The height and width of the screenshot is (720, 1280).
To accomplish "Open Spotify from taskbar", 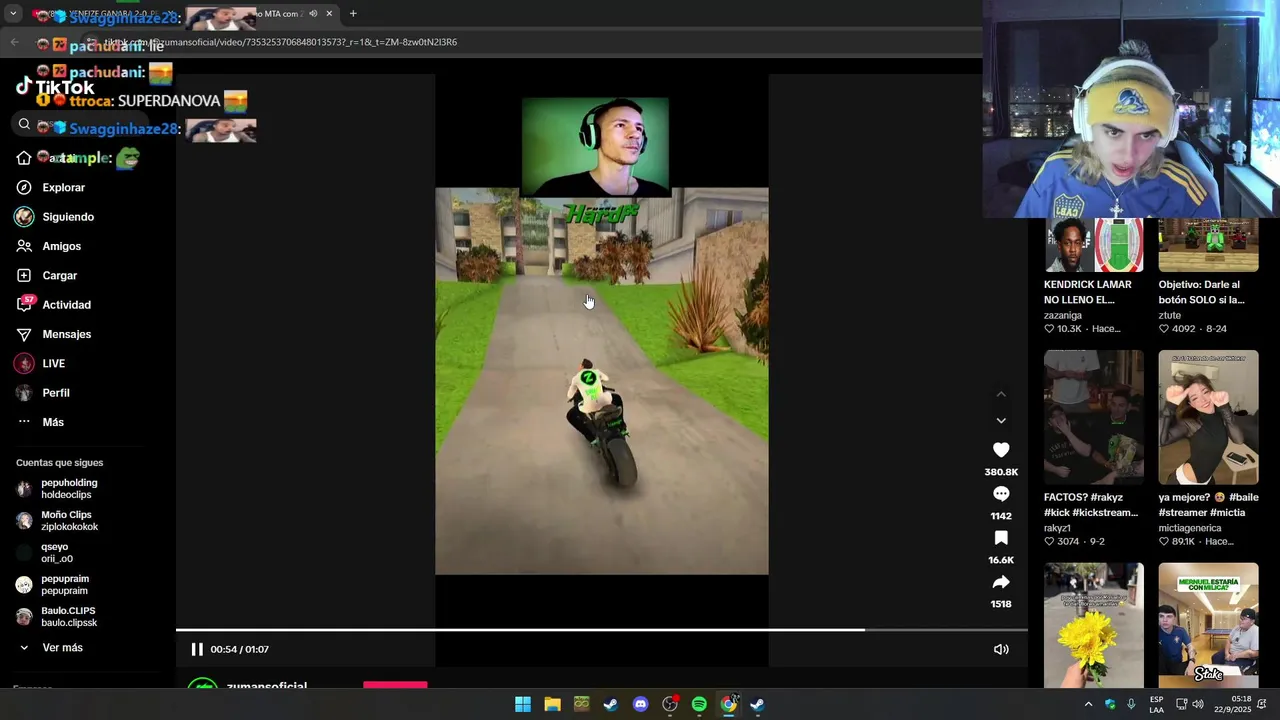I will (x=699, y=704).
